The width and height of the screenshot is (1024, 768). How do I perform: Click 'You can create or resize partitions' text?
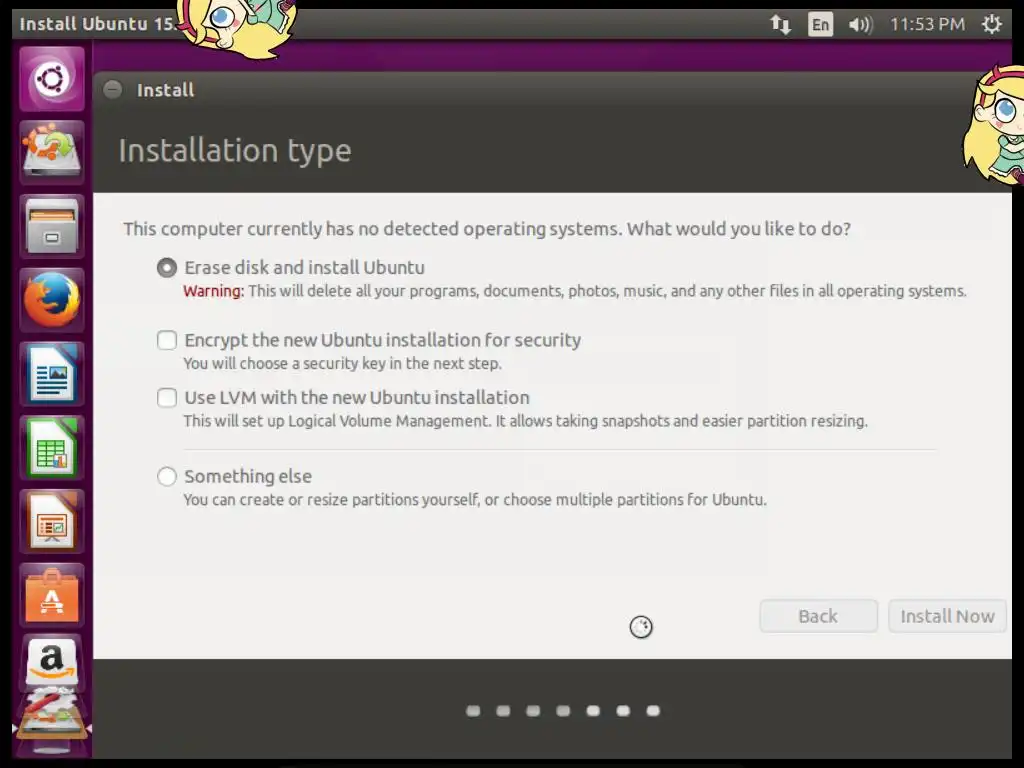[475, 500]
